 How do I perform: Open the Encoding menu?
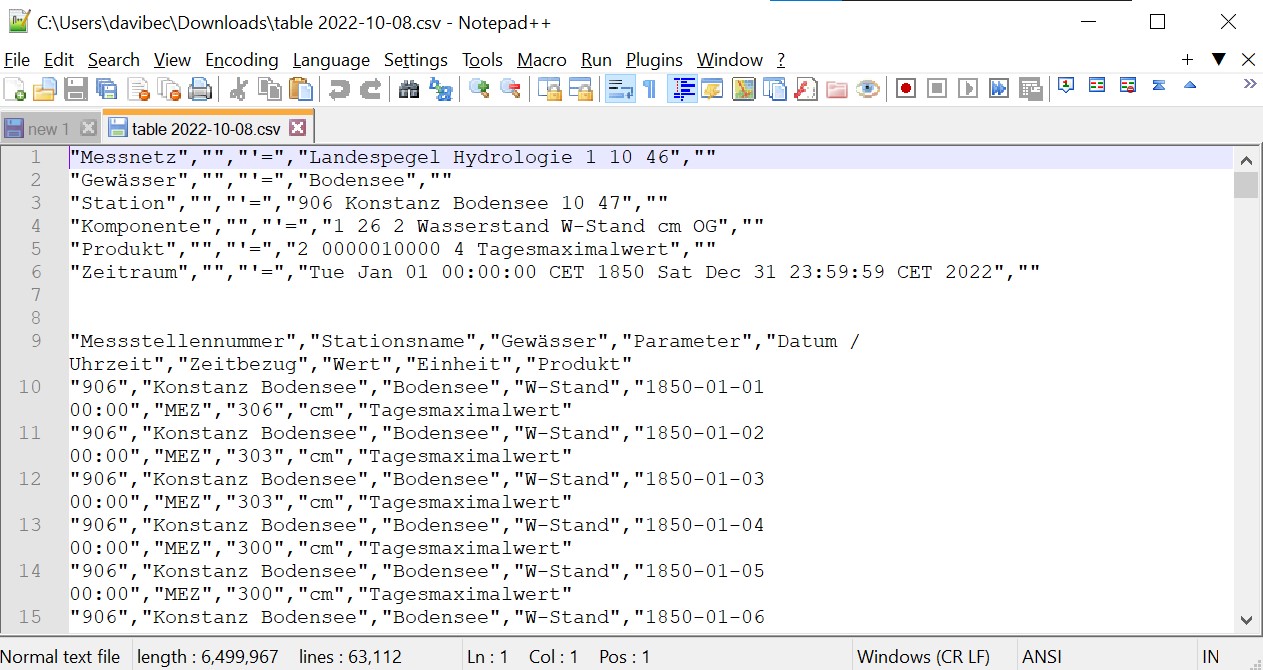(241, 60)
